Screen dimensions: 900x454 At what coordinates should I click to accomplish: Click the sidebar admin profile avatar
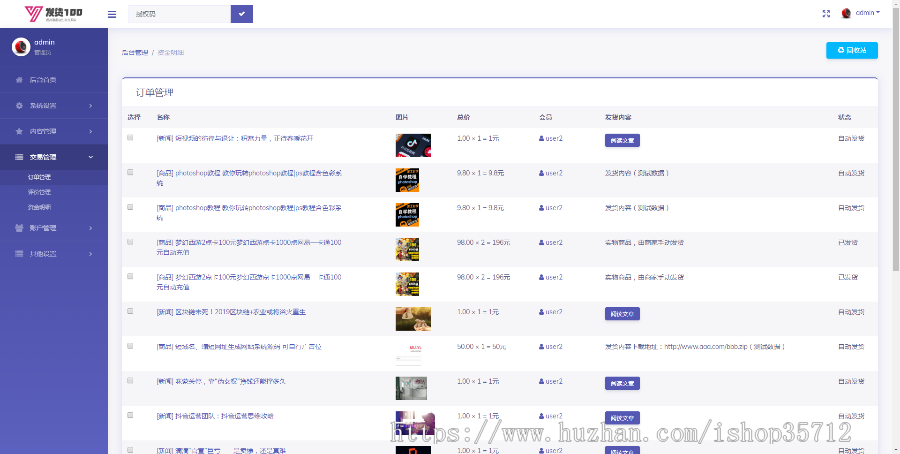[21, 46]
